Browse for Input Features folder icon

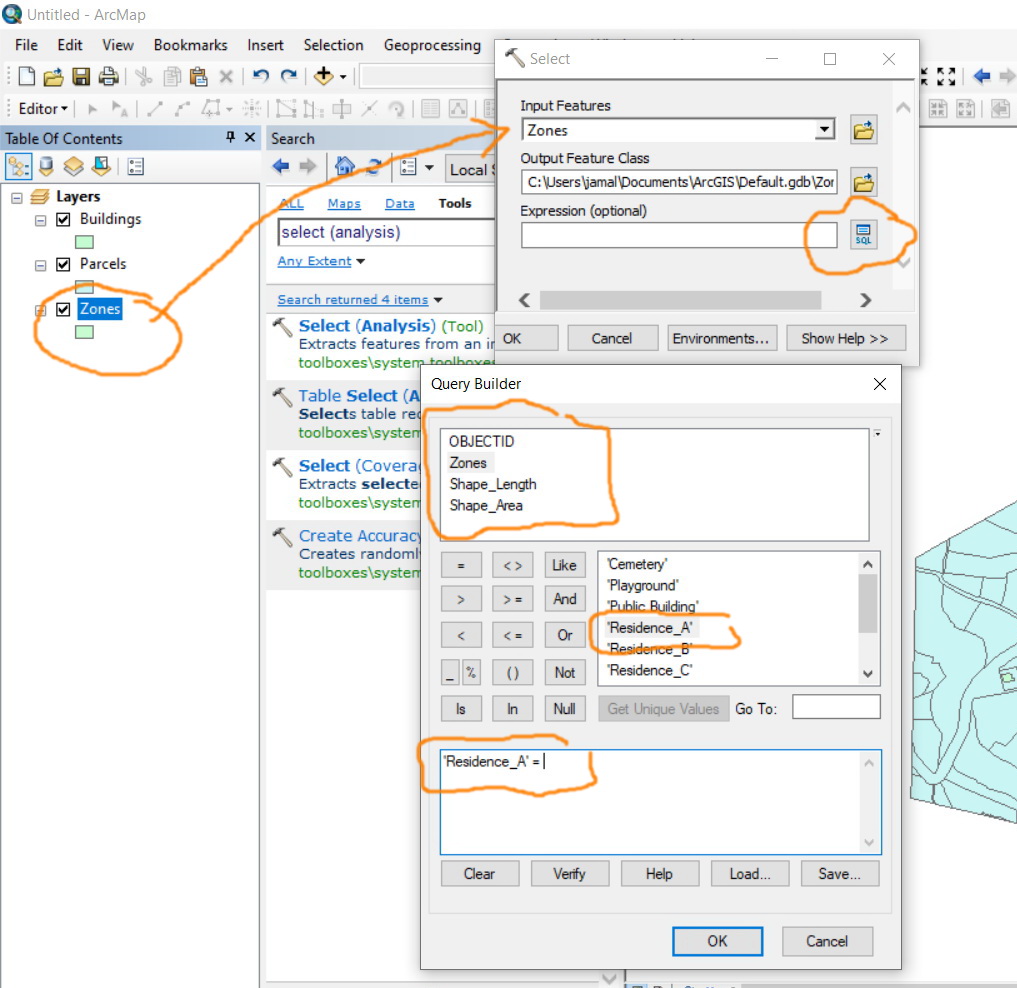tap(863, 130)
